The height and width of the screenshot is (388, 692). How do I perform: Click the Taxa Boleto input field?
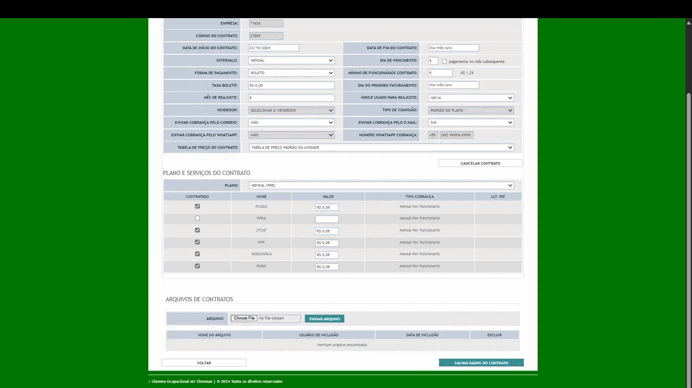click(291, 85)
